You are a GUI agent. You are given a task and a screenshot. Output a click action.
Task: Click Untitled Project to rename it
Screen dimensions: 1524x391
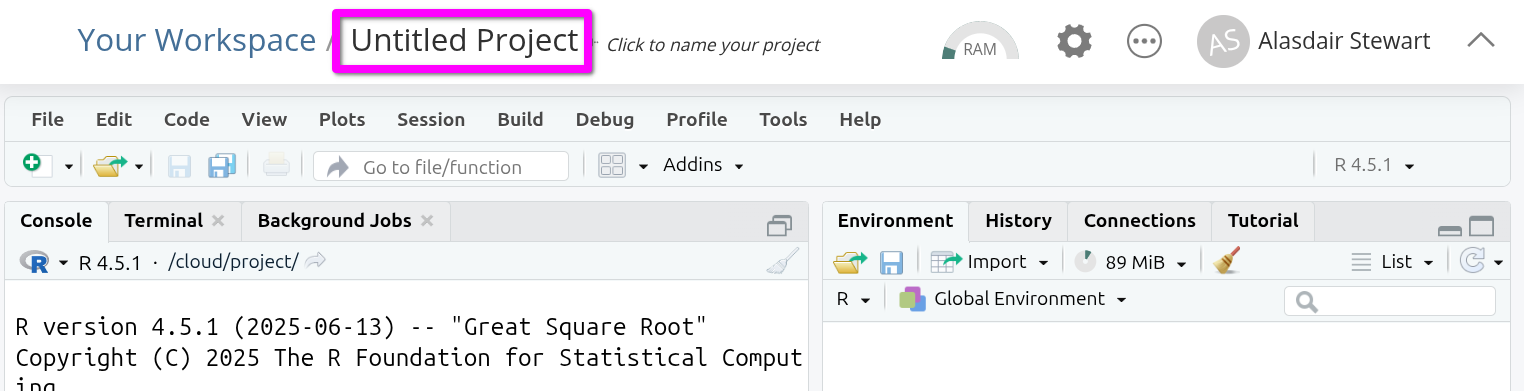tap(464, 41)
